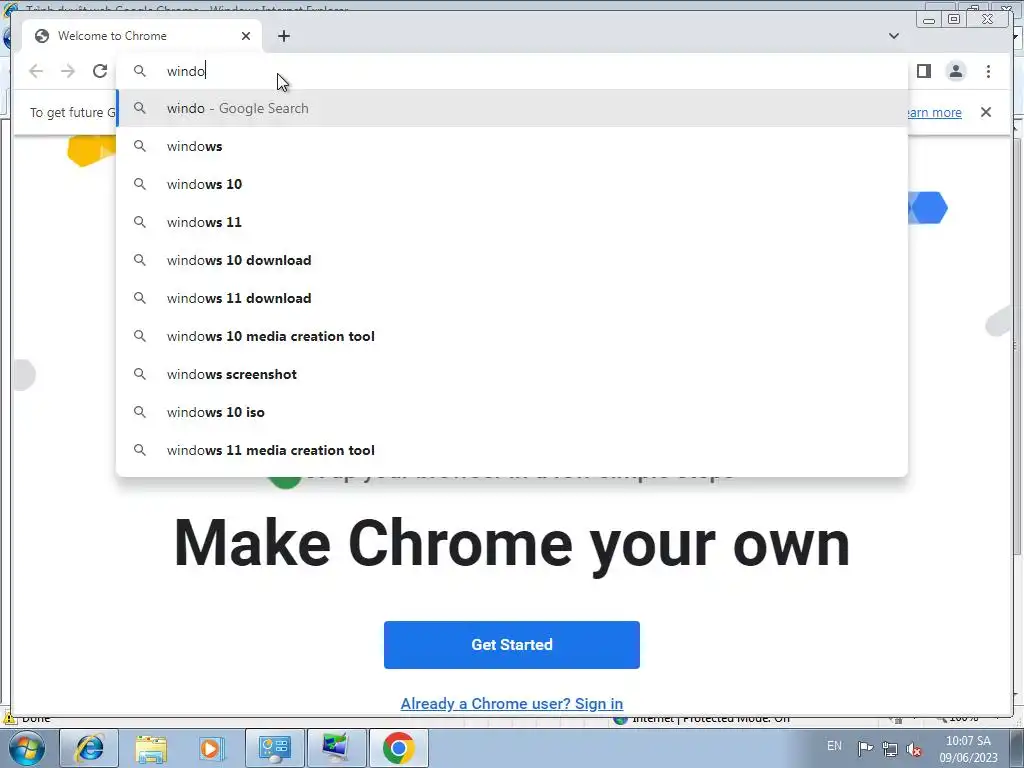Go back with the back arrow
The image size is (1024, 768).
pyautogui.click(x=36, y=71)
